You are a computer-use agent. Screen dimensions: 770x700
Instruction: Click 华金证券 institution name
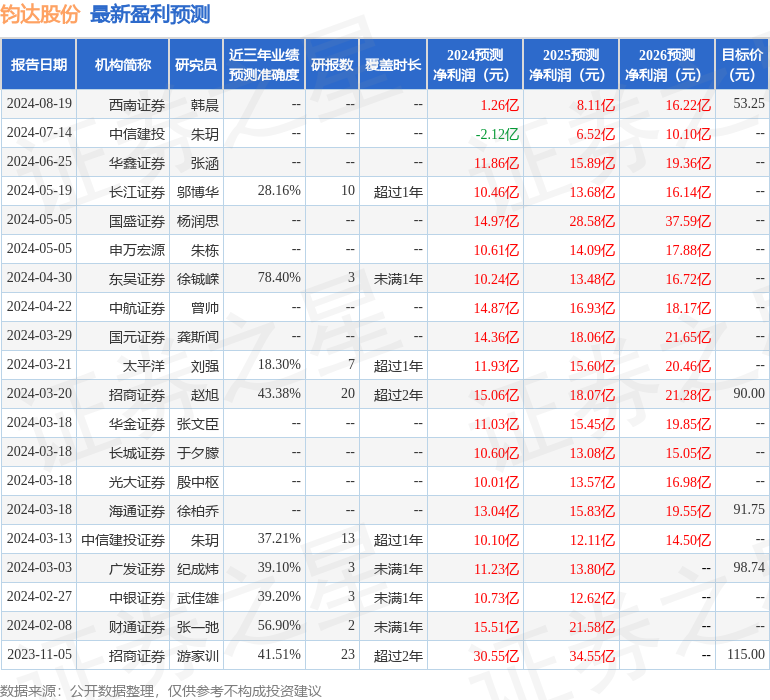[x=137, y=423]
